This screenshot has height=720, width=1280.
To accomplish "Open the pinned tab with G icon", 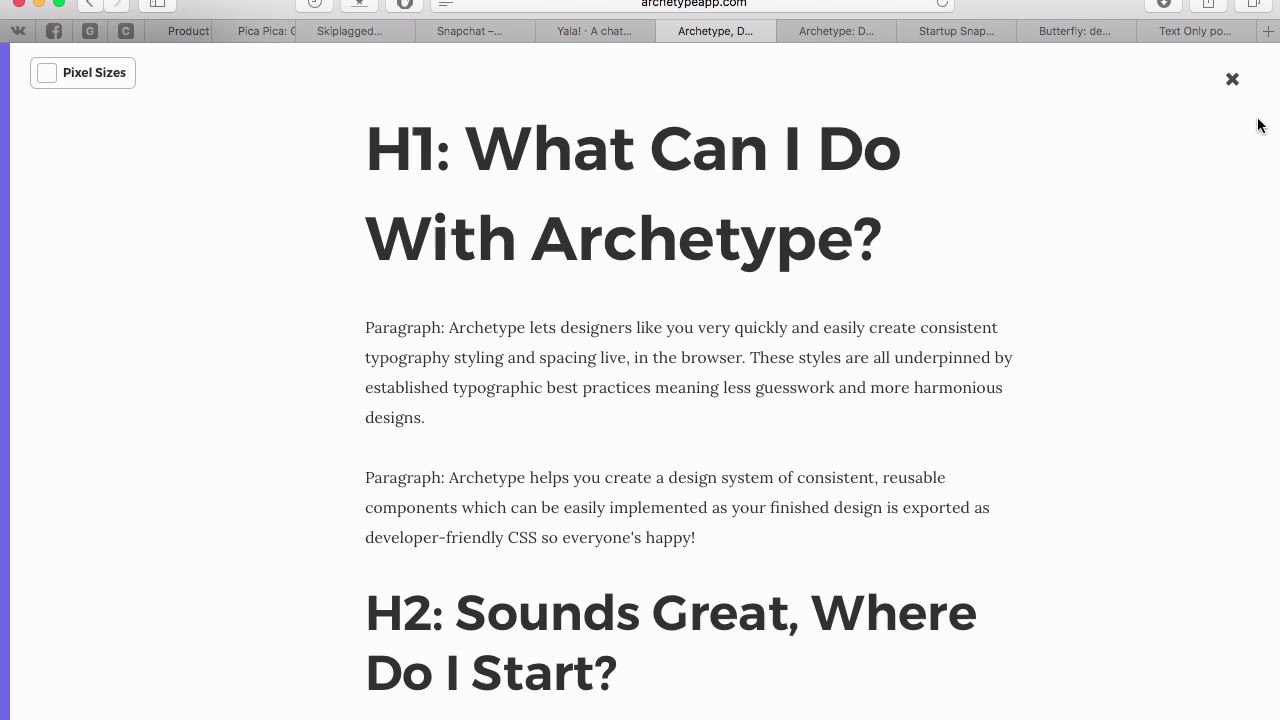I will click(x=90, y=31).
